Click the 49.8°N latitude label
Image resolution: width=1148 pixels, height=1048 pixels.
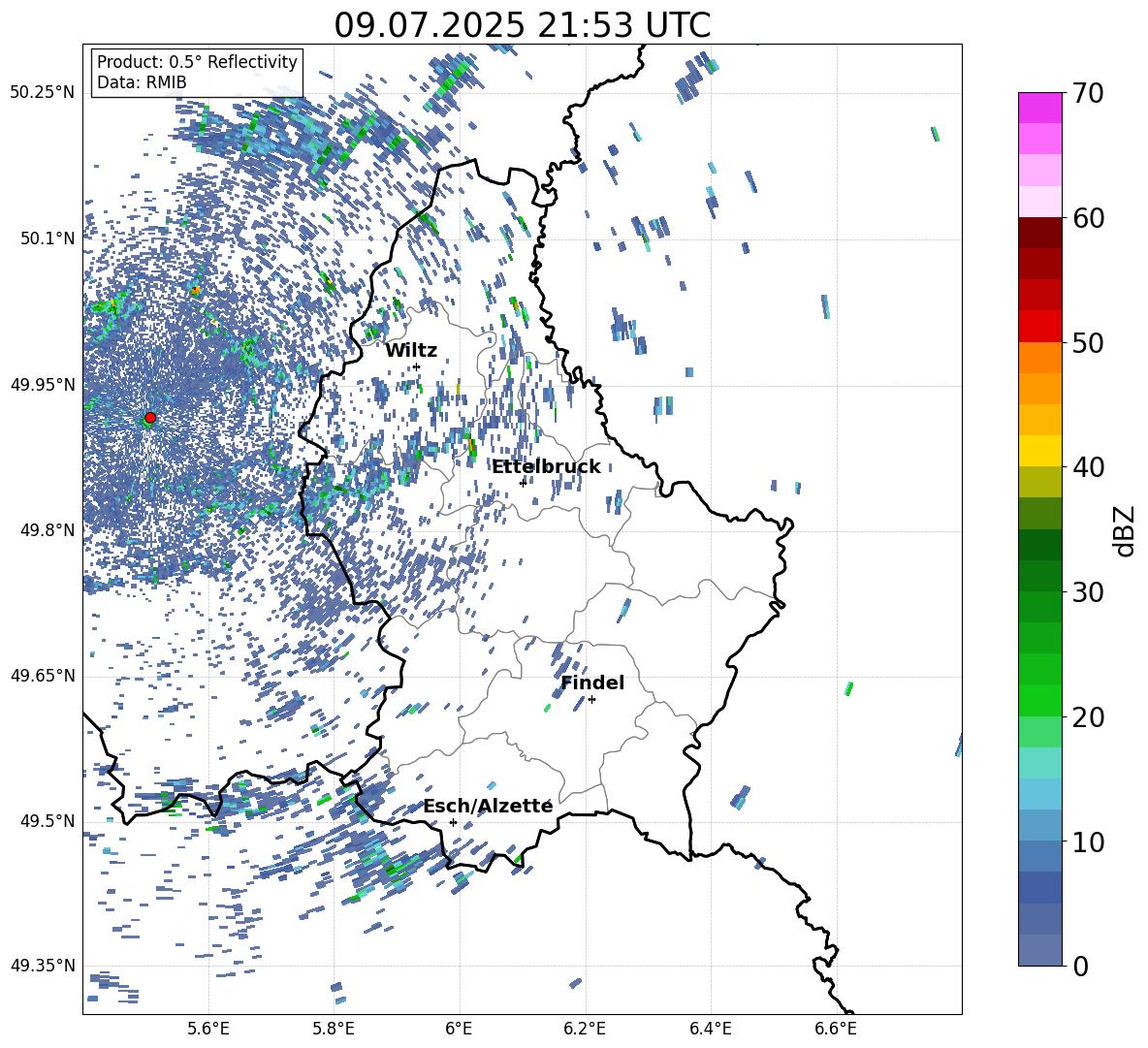(48, 530)
